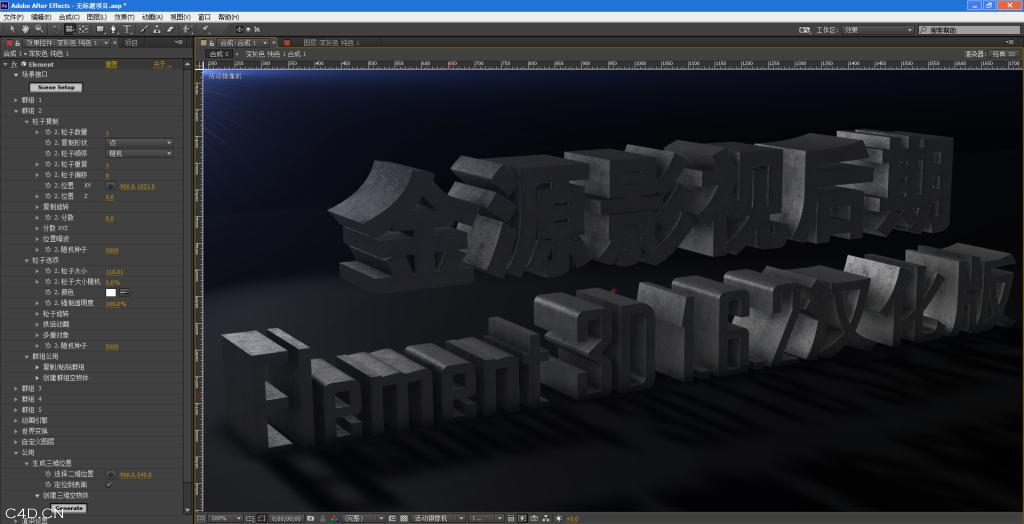Open the 编辑(E) menu
This screenshot has width=1024, height=524.
pyautogui.click(x=40, y=17)
